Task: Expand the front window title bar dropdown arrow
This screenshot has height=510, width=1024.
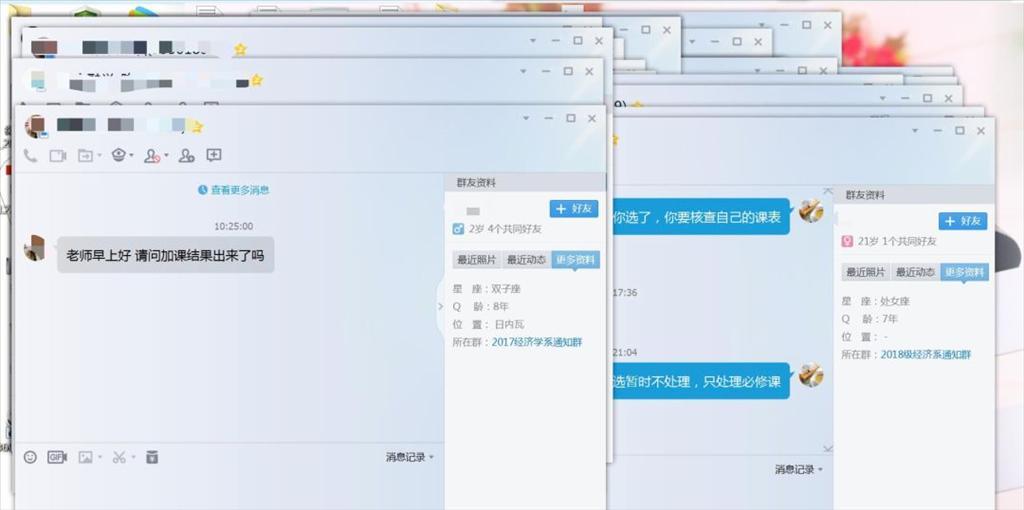Action: click(x=526, y=118)
